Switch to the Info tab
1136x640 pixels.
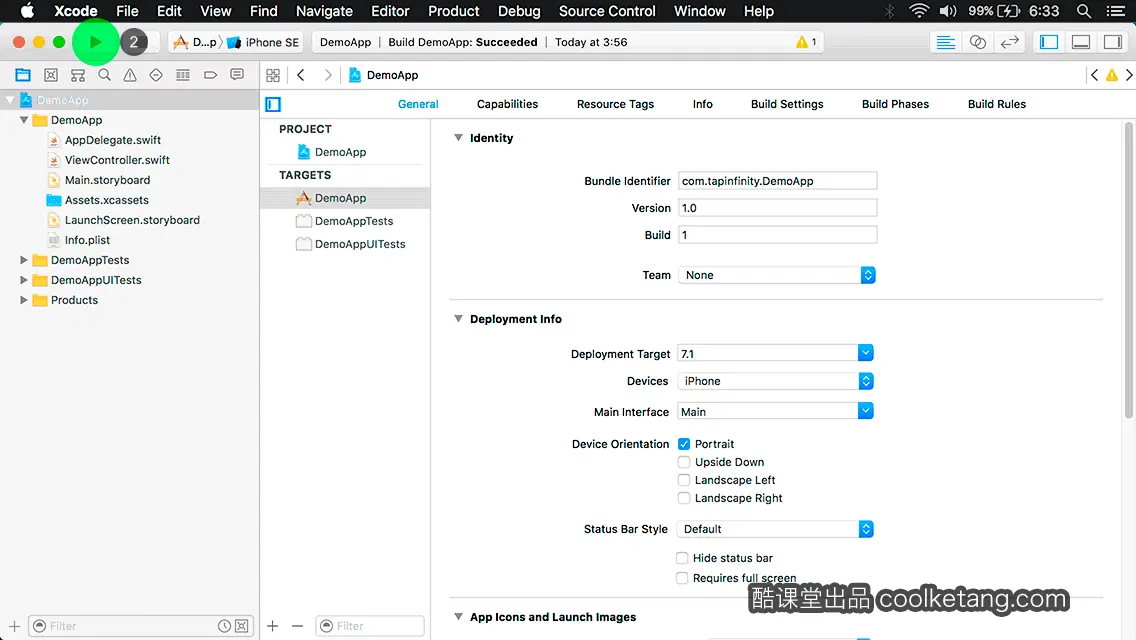pos(702,104)
